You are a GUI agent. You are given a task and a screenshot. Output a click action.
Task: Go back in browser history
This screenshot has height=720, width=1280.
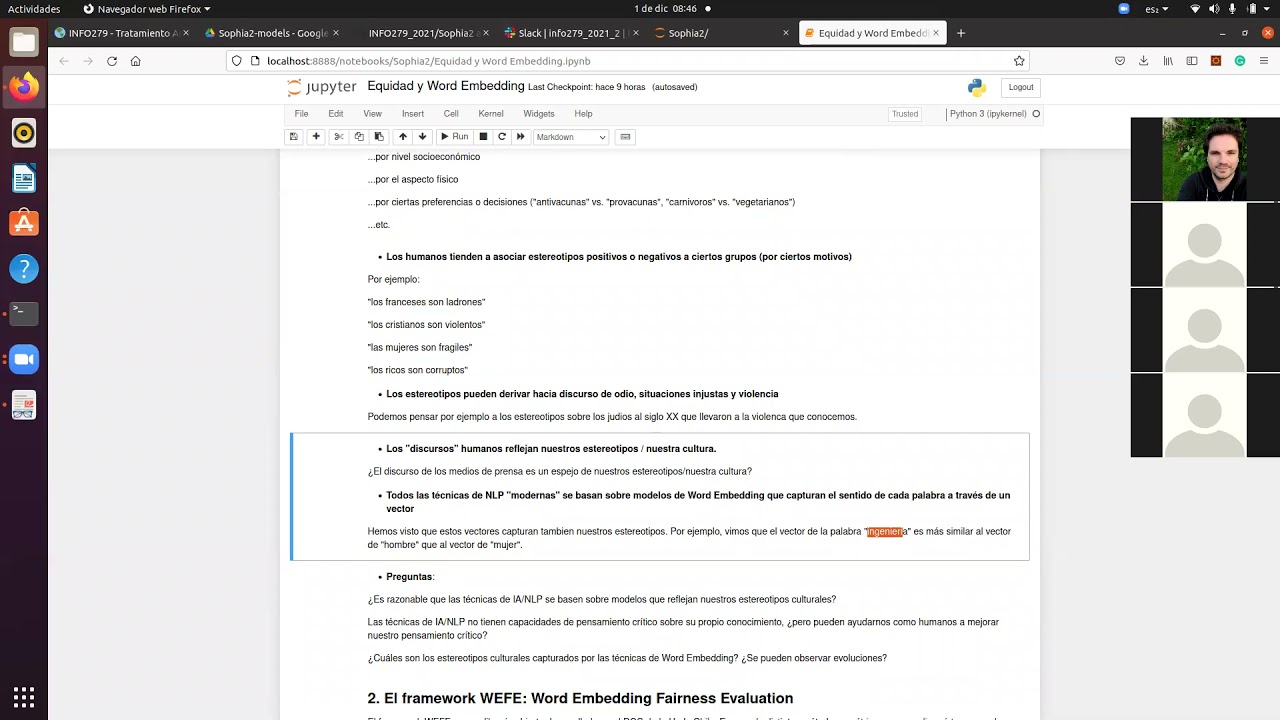tap(64, 61)
